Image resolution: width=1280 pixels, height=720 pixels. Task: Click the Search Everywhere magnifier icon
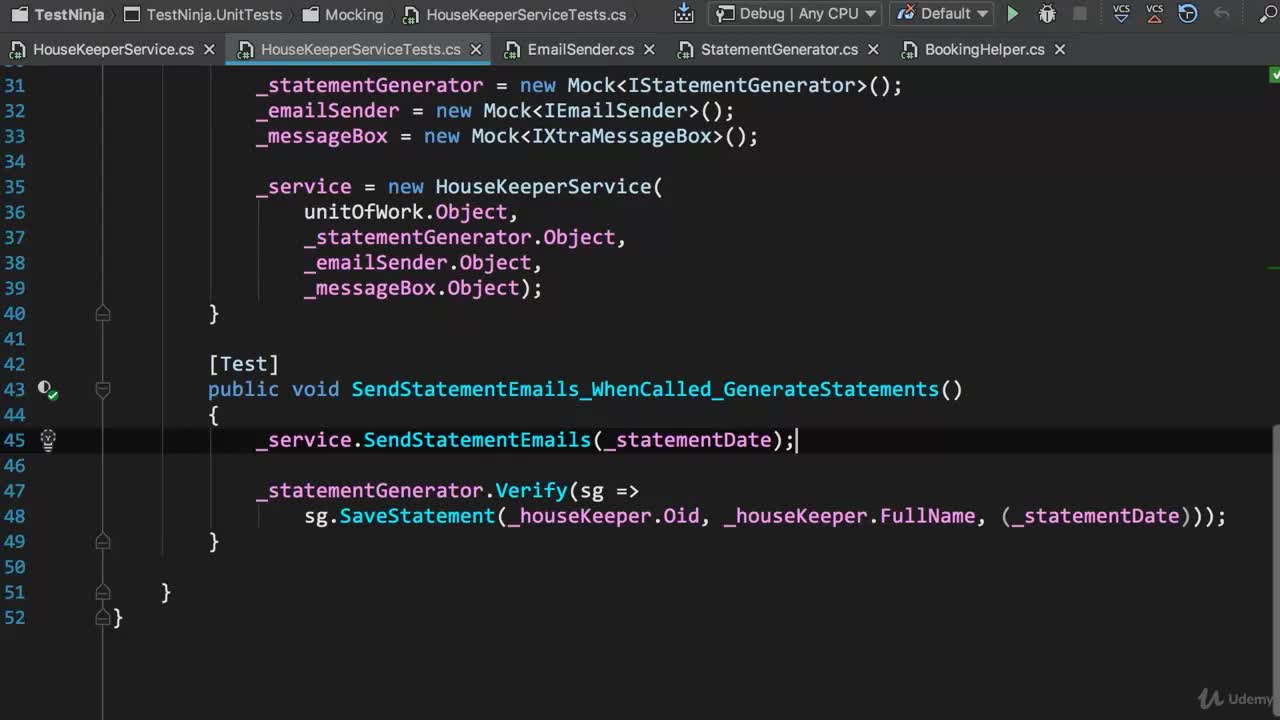click(1267, 14)
